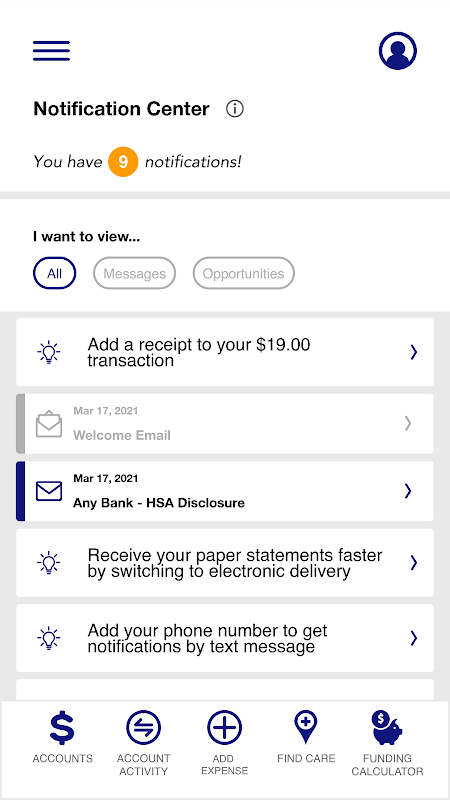
Task: Open Any Bank - HSA Disclosure message
Action: tap(225, 491)
